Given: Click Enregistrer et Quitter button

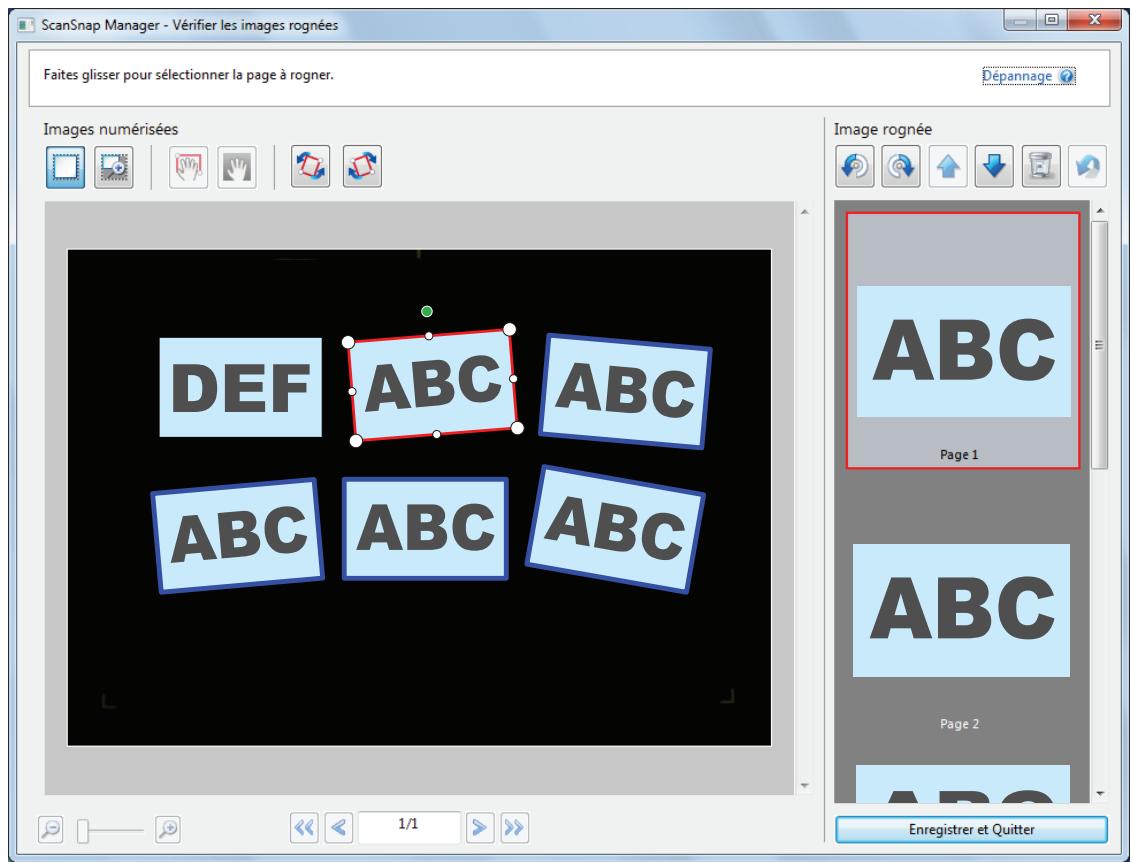Looking at the screenshot, I should tap(971, 830).
